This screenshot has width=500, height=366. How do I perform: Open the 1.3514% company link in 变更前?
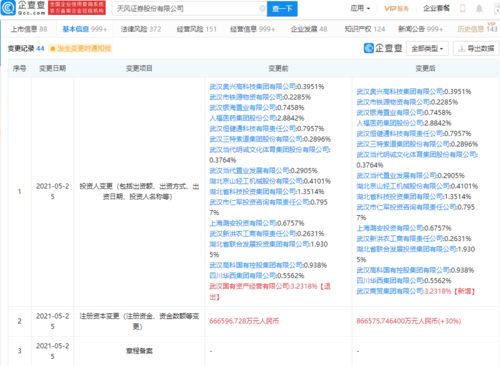pyautogui.click(x=253, y=192)
